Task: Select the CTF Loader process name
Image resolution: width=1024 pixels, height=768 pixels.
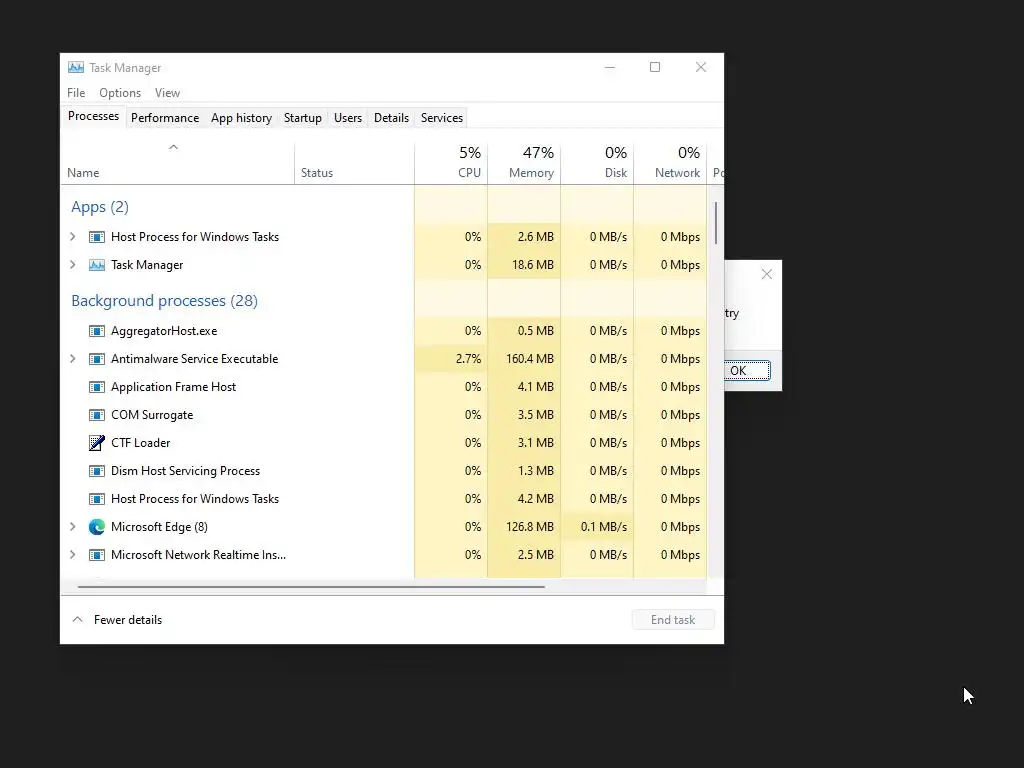Action: pyautogui.click(x=140, y=443)
